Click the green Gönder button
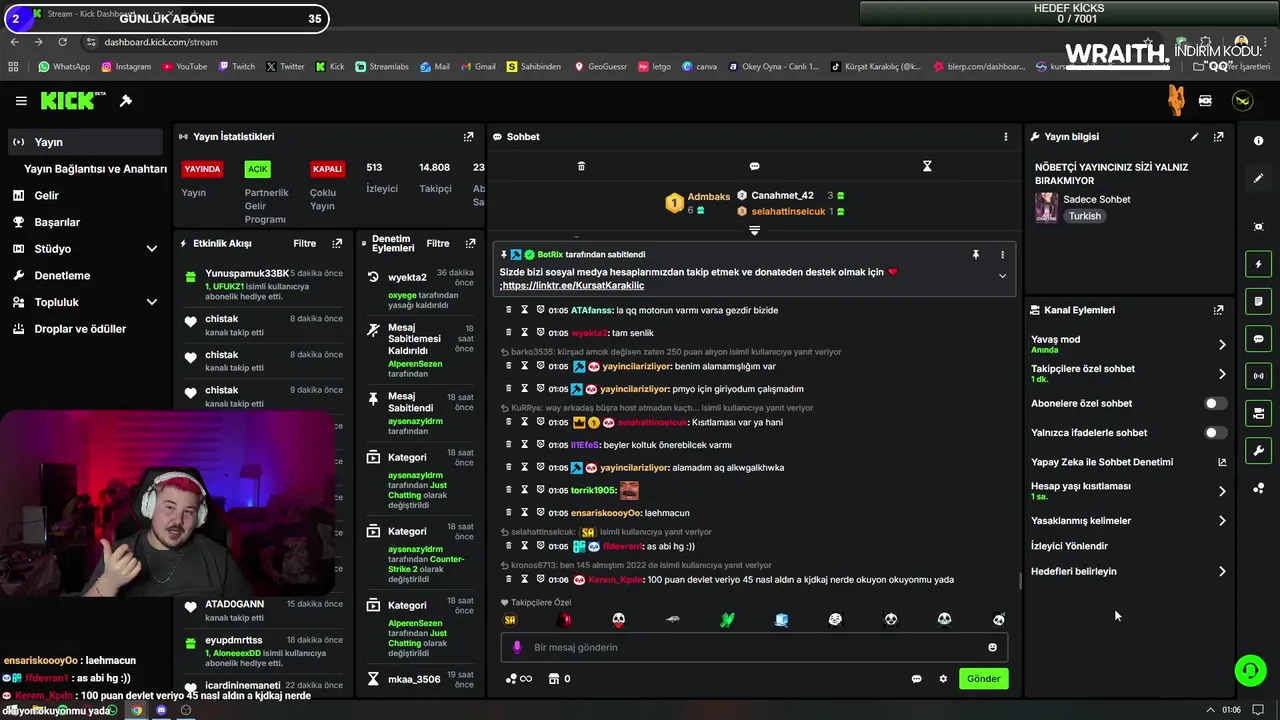The width and height of the screenshot is (1280, 720). [983, 679]
